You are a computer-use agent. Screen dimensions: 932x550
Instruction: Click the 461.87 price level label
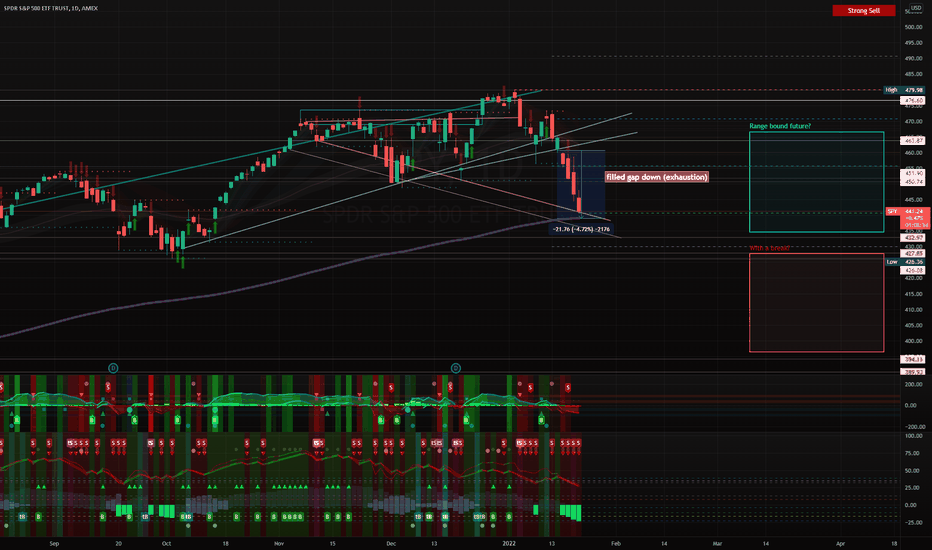pyautogui.click(x=913, y=141)
